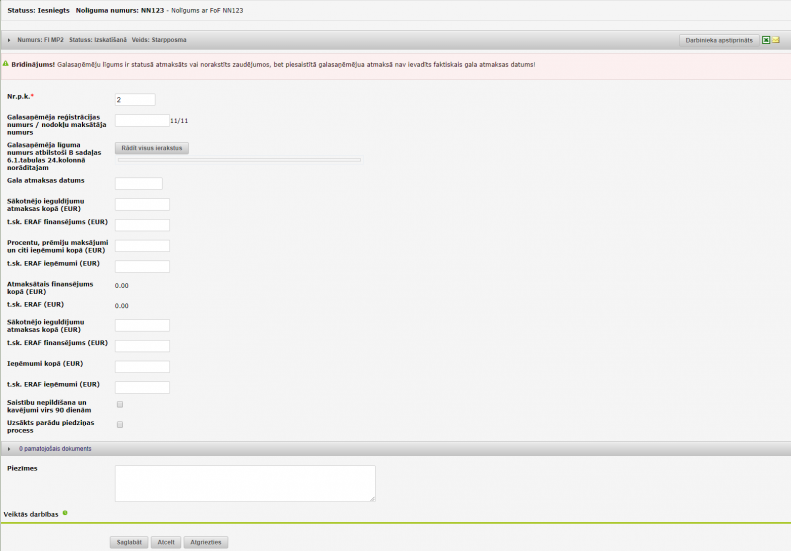This screenshot has width=791, height=551.
Task: Click the green dot beside Veiktās darbības
Action: click(65, 513)
